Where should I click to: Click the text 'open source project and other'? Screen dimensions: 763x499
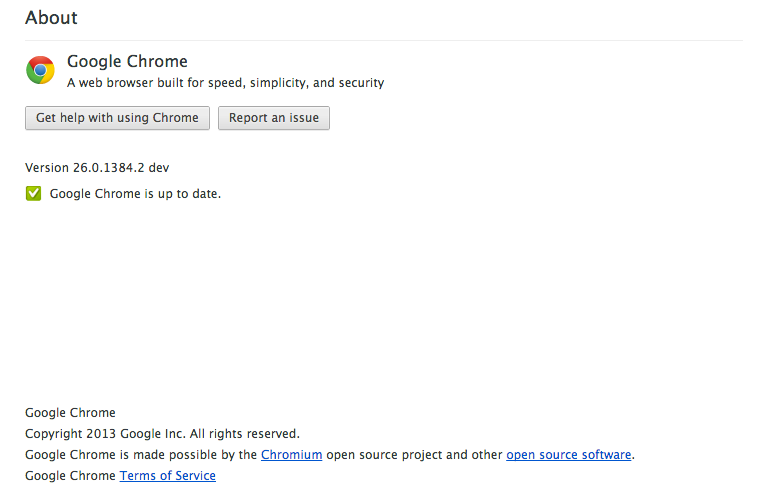pos(414,455)
